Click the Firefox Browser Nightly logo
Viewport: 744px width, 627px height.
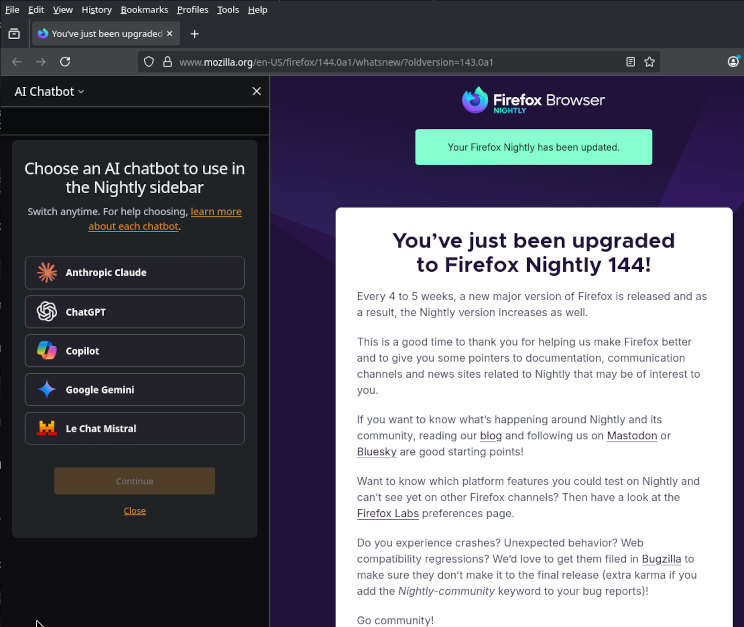[533, 100]
